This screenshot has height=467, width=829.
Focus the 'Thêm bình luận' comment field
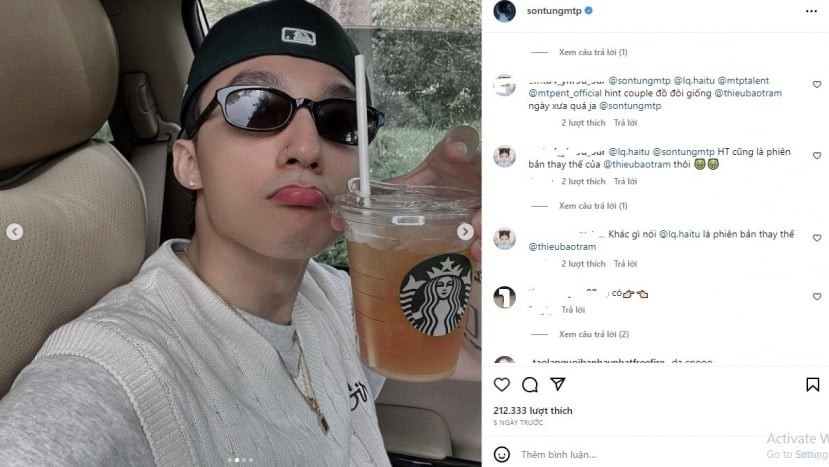634,454
